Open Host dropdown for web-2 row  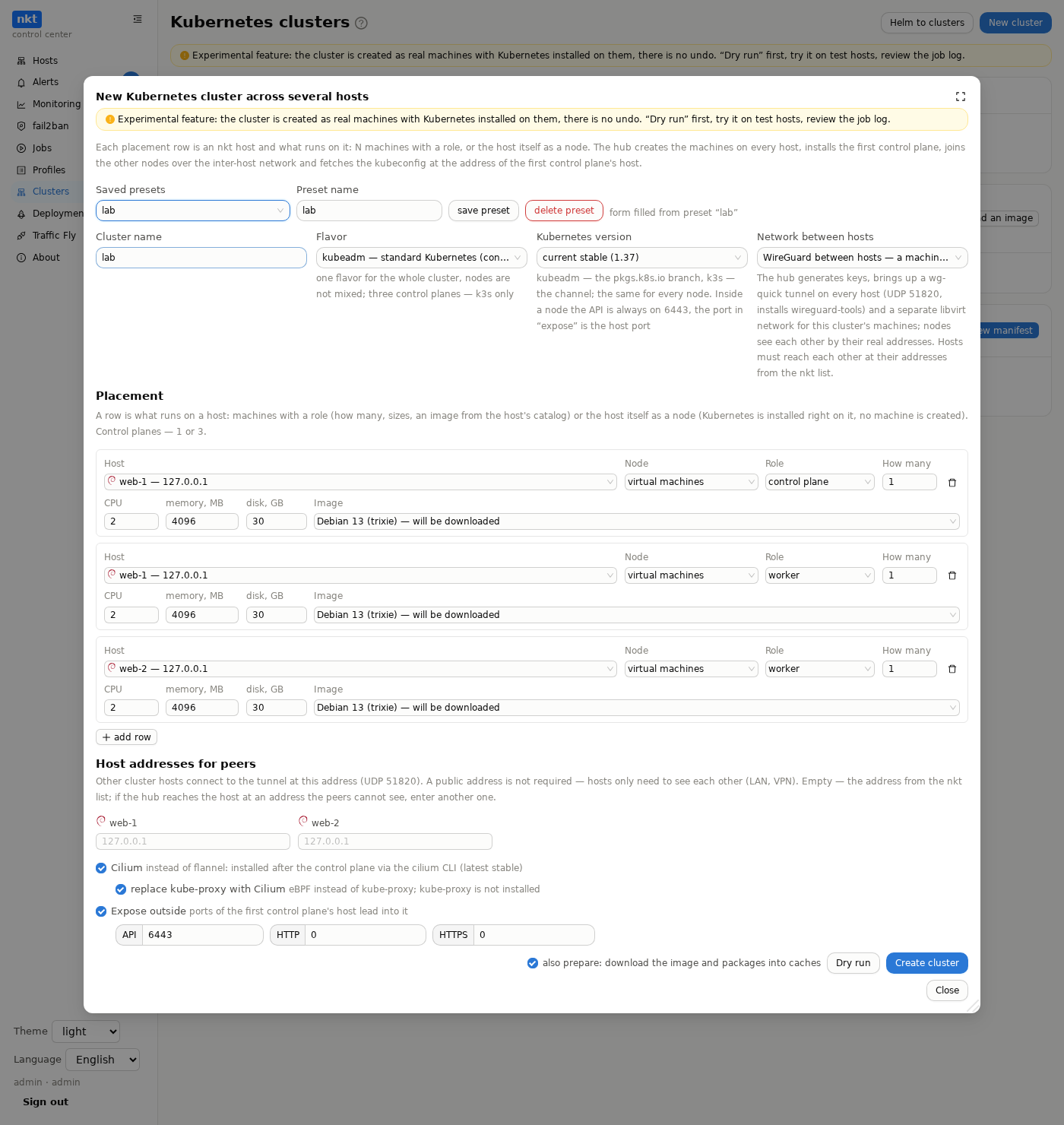pos(360,669)
